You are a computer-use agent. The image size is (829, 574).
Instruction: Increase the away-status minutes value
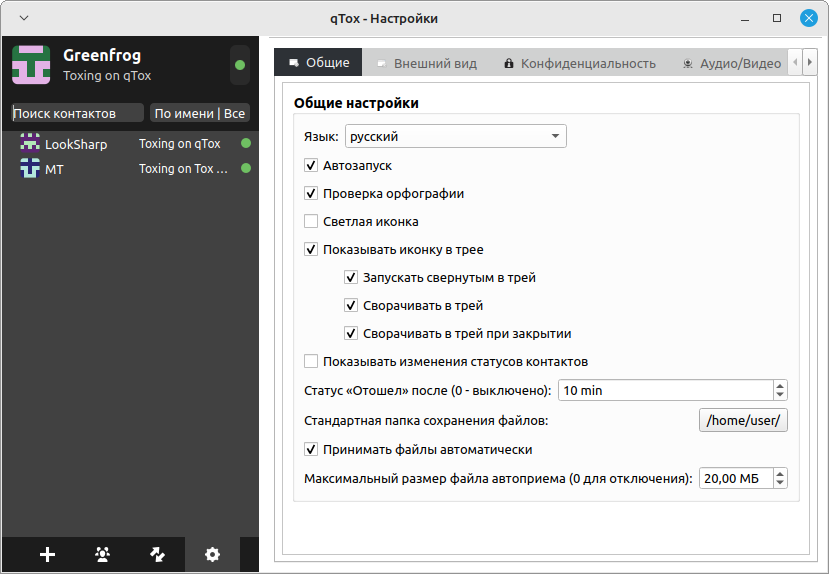click(780, 385)
